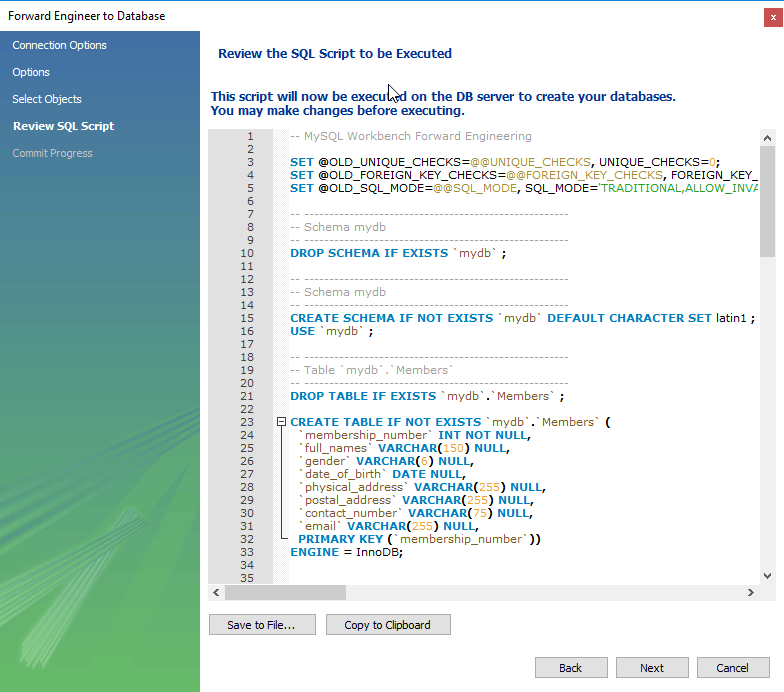Click the PRIMARY KEY line

[x=420, y=539]
